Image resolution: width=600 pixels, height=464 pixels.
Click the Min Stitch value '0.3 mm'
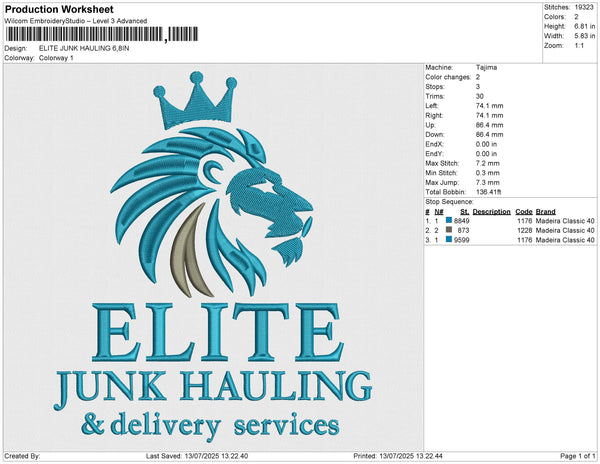[x=488, y=173]
